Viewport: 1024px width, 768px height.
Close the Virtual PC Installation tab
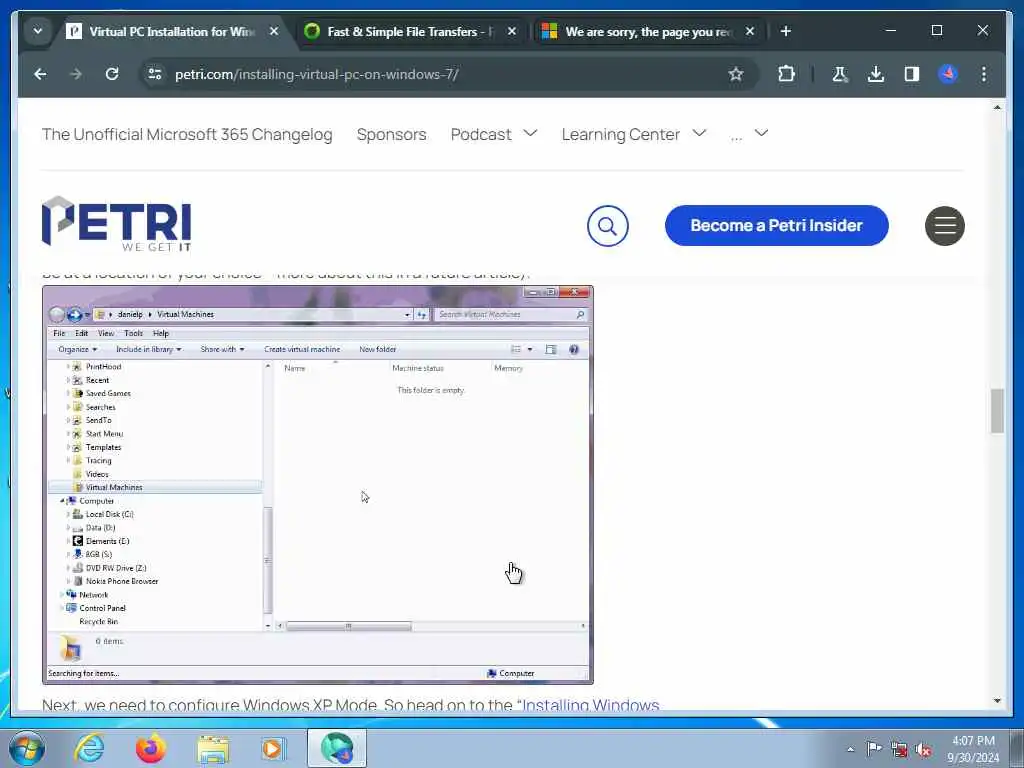coord(274,31)
